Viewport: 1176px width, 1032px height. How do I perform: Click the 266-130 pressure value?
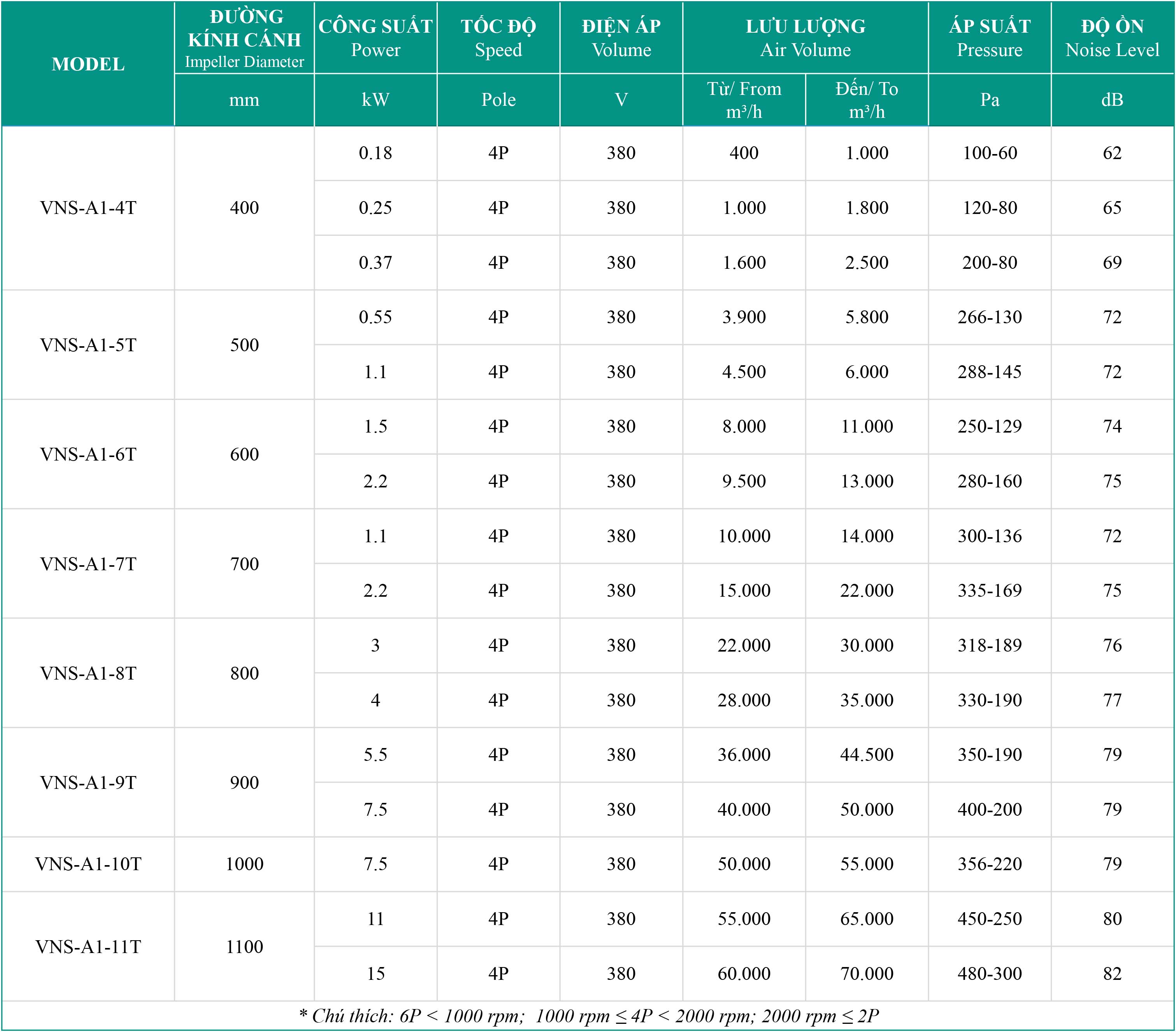tap(990, 317)
